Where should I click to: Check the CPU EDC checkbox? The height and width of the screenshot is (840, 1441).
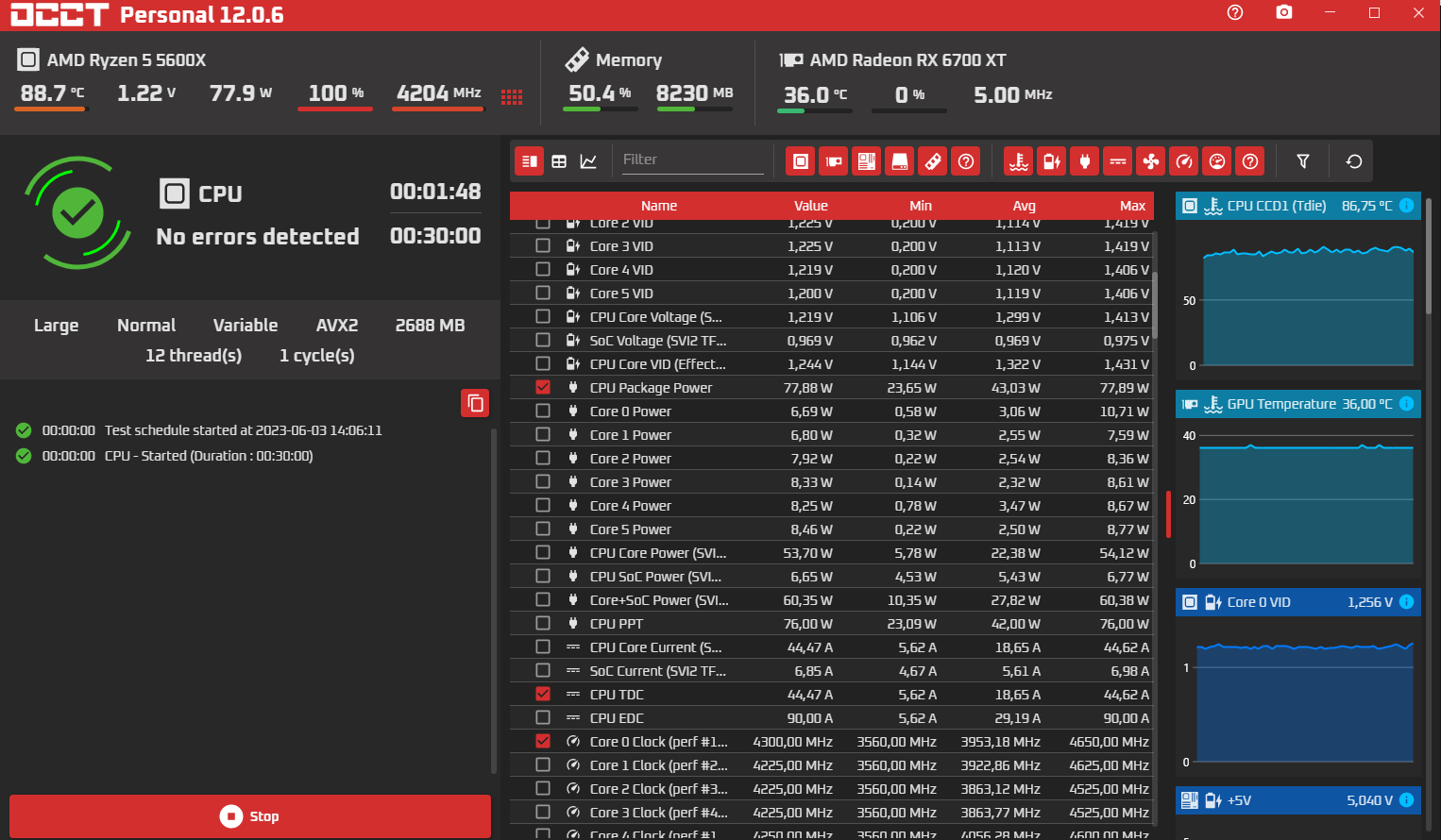coord(543,717)
